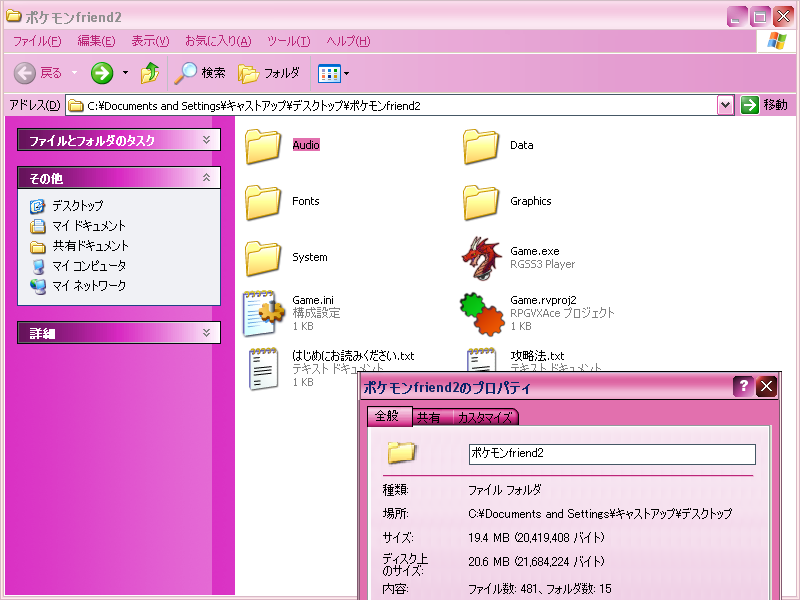800x600 pixels.
Task: Switch to the 共有 tab in properties
Action: tap(428, 417)
